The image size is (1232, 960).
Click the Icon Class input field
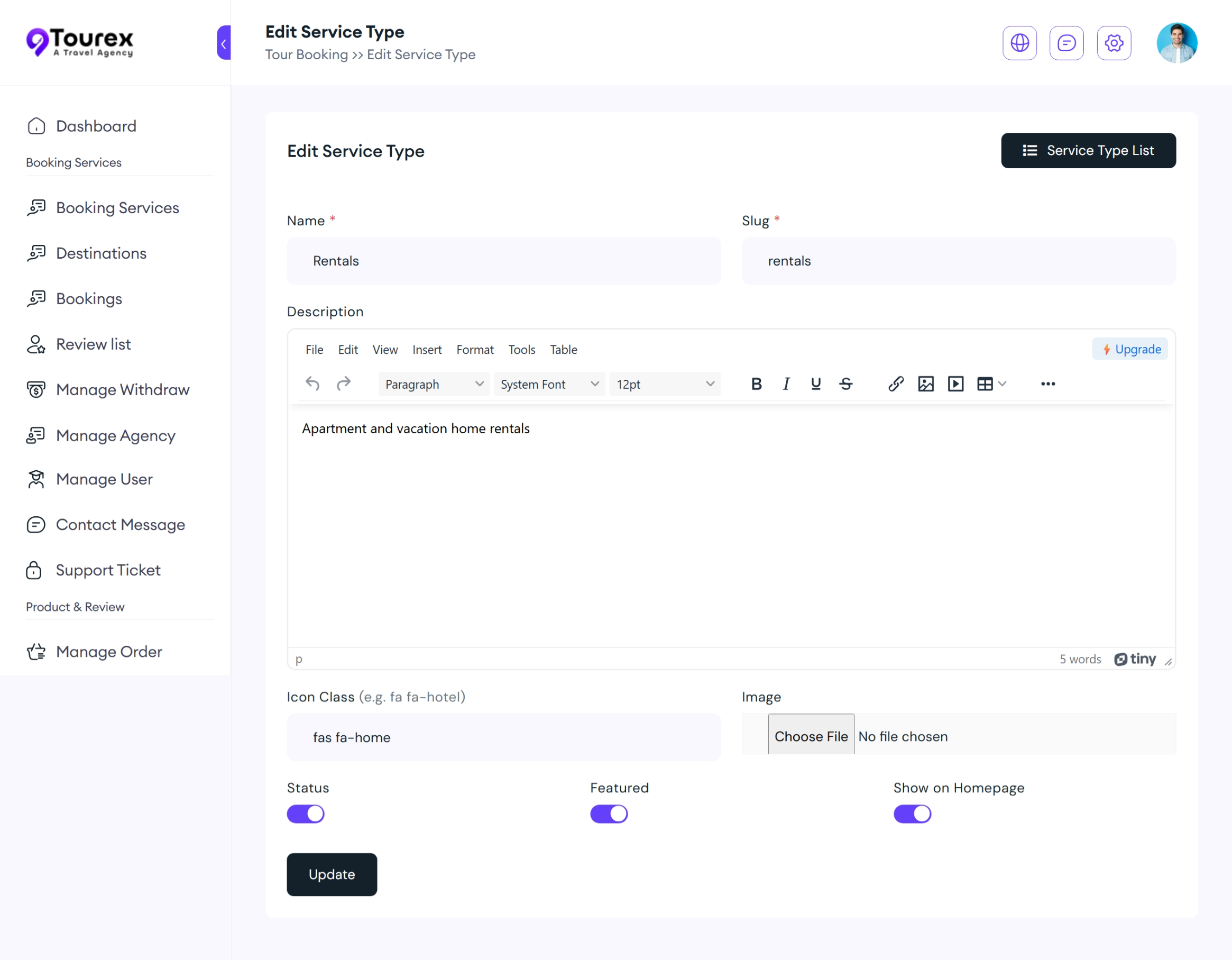point(503,737)
